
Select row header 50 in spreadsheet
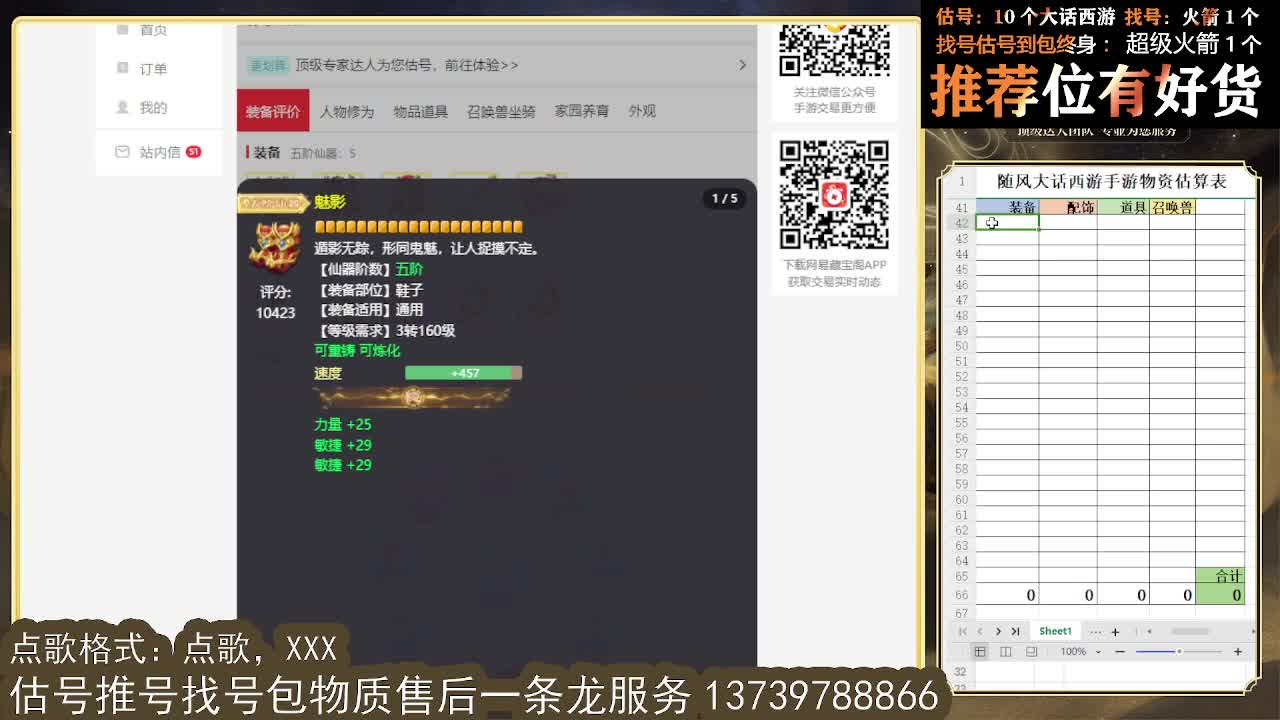coord(961,346)
